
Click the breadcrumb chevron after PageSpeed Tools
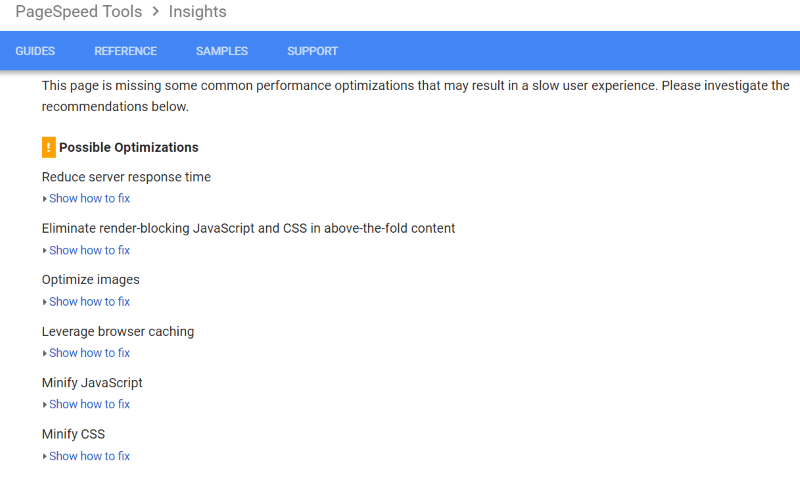[x=156, y=11]
